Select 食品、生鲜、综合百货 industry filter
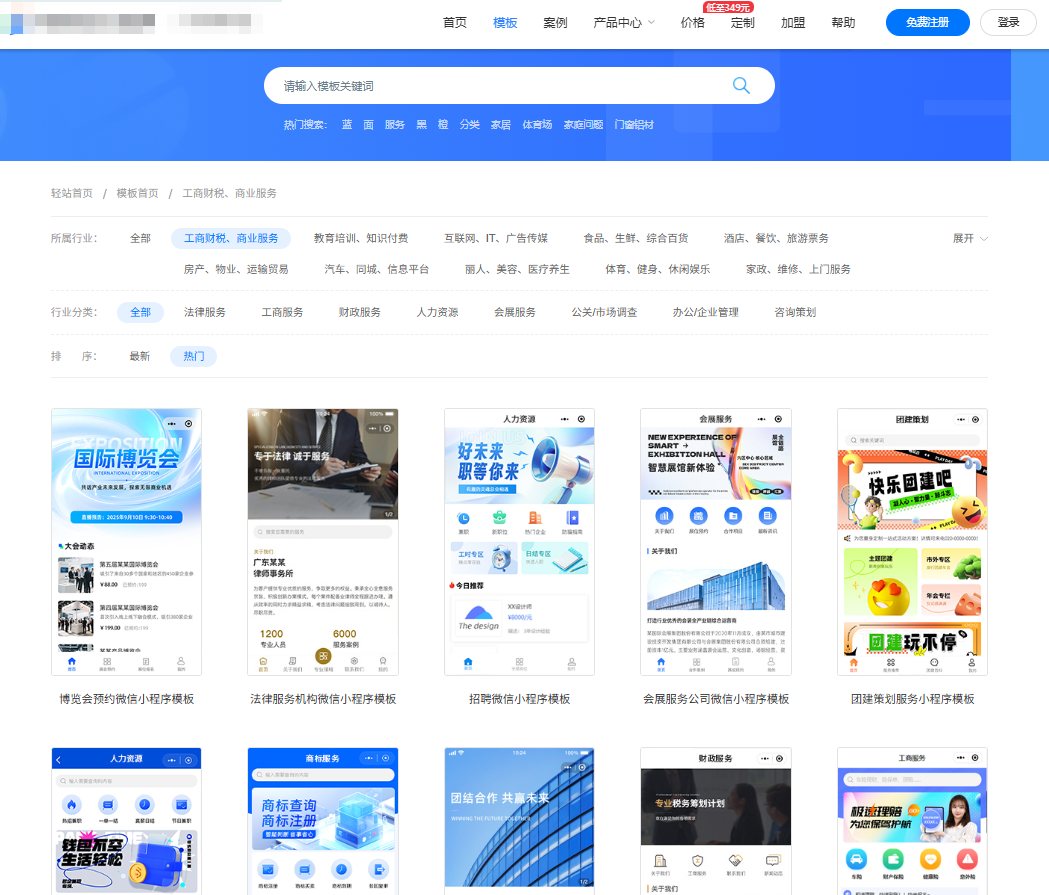The height and width of the screenshot is (895, 1049). pyautogui.click(x=636, y=238)
